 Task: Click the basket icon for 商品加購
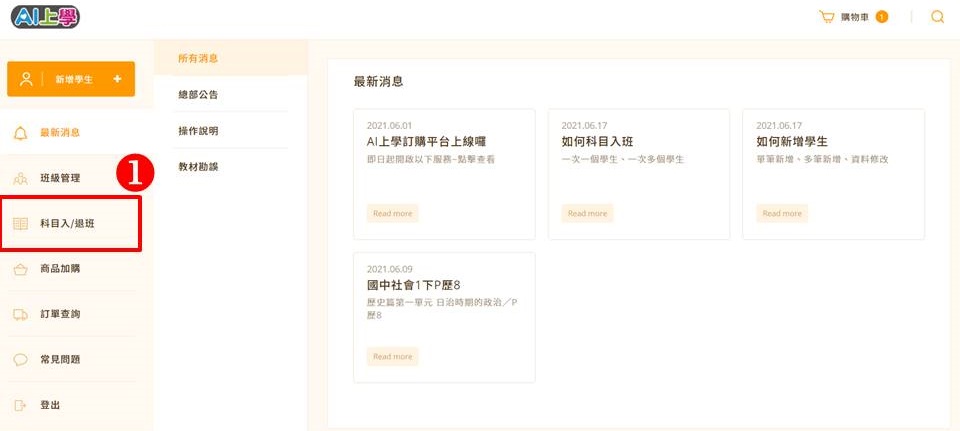20,269
